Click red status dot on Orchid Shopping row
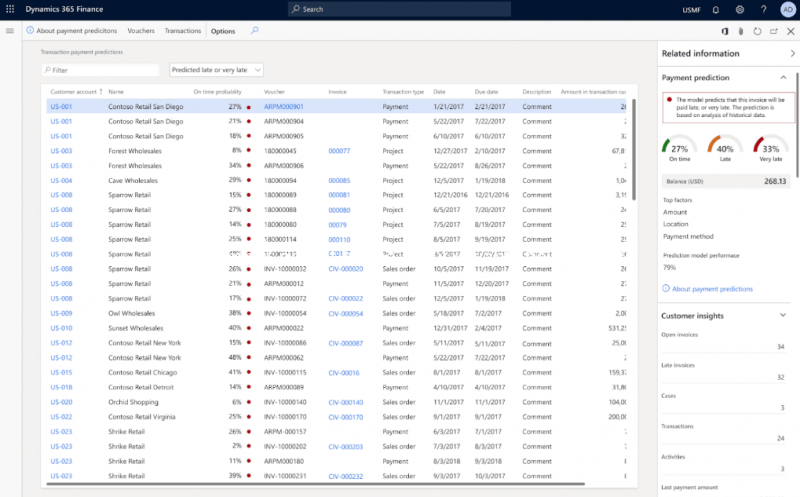The height and width of the screenshot is (497, 800). click(x=248, y=402)
